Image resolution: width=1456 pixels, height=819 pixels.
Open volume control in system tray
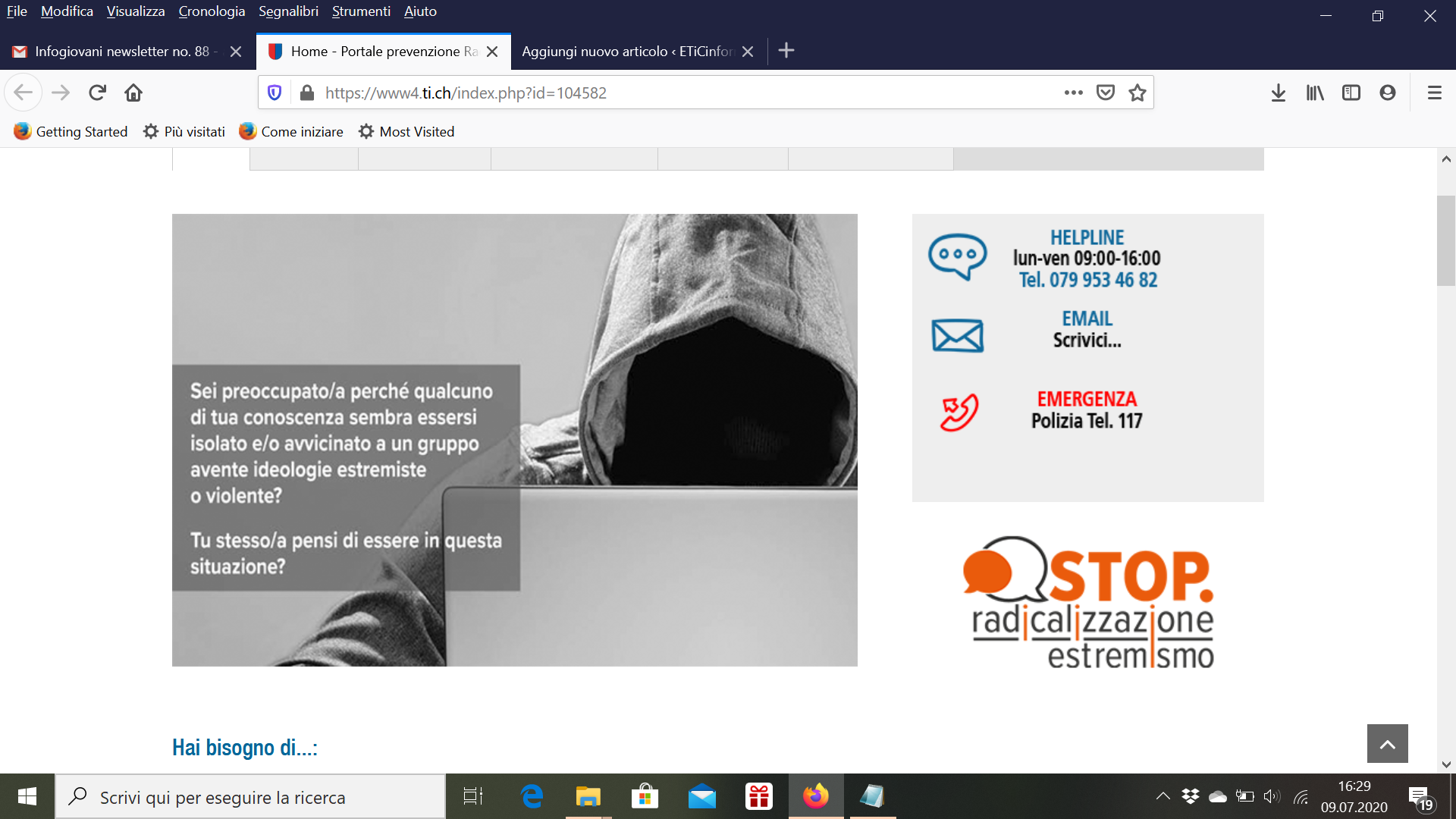pyautogui.click(x=1272, y=796)
